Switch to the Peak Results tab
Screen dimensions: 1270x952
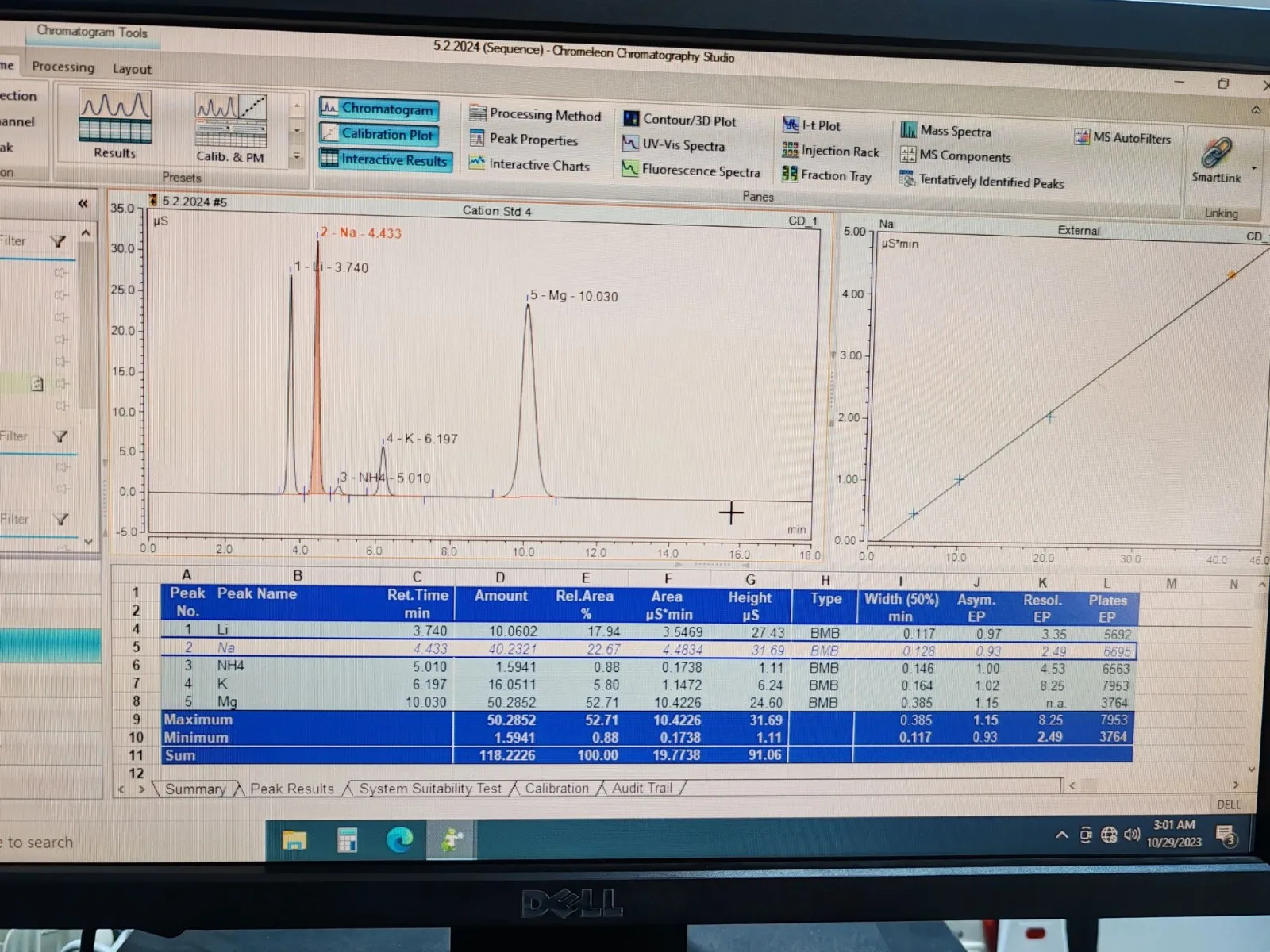pos(291,789)
